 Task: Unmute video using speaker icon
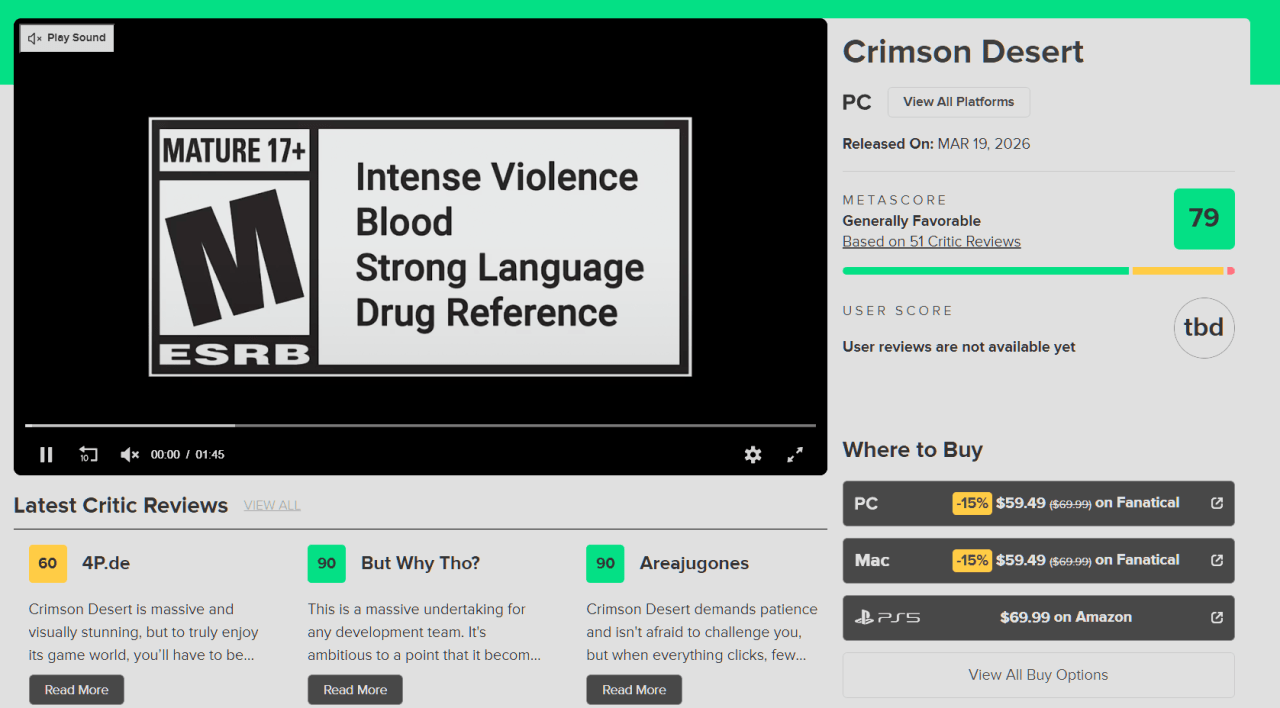pos(129,455)
